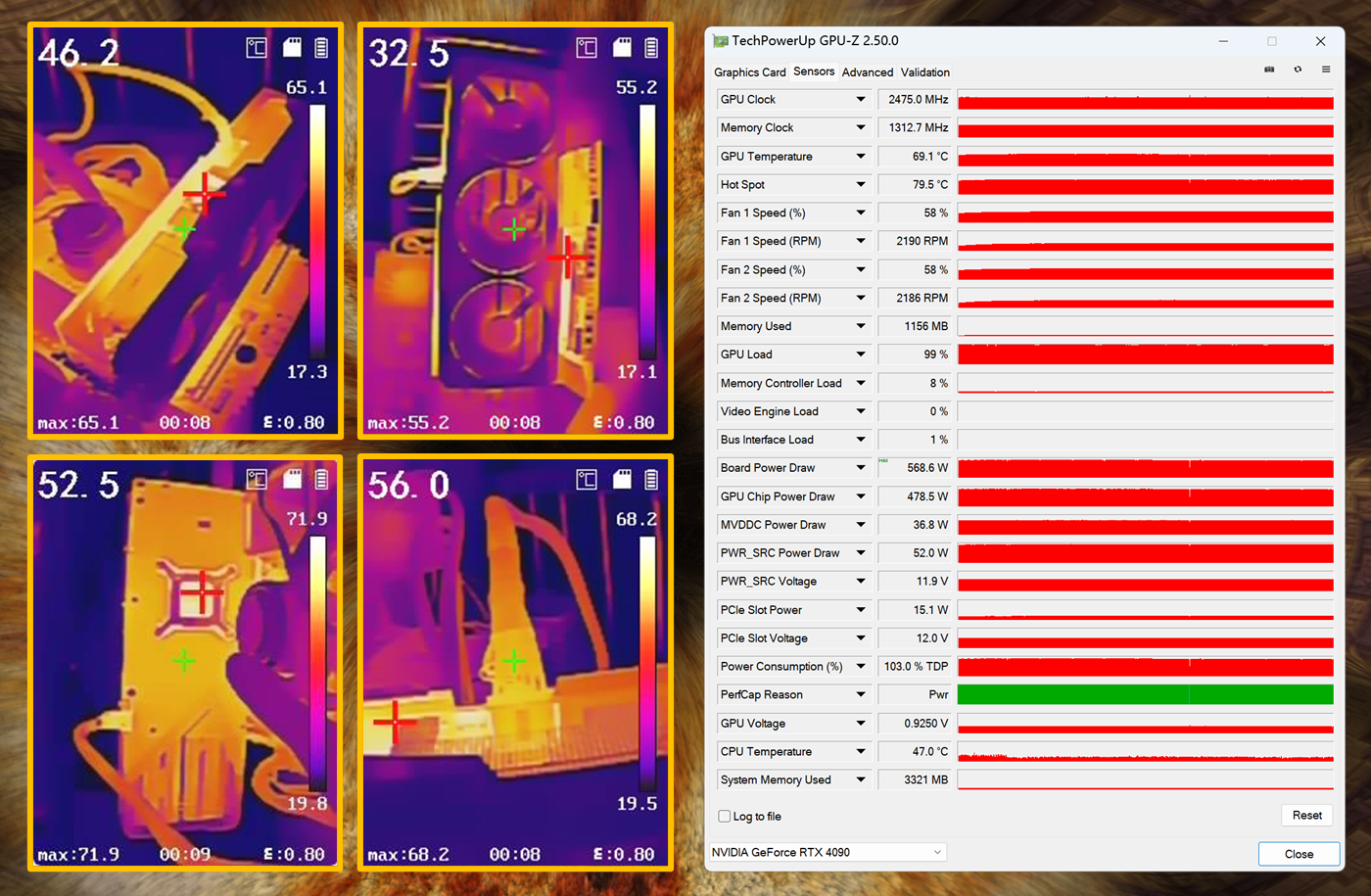Click the thermal image reading 52.5
This screenshot has width=1371, height=896.
[78, 486]
